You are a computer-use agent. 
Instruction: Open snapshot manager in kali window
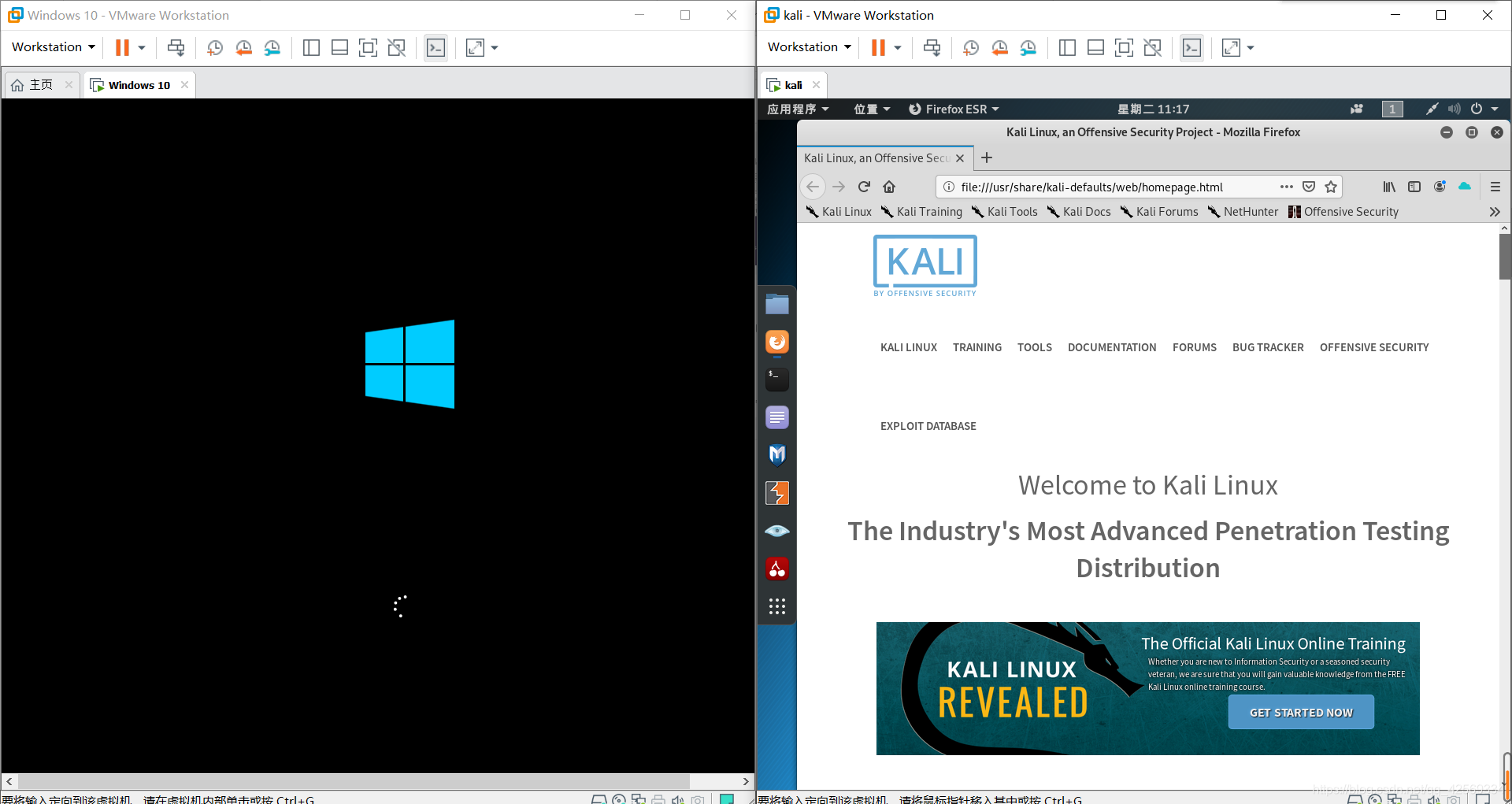click(1028, 47)
